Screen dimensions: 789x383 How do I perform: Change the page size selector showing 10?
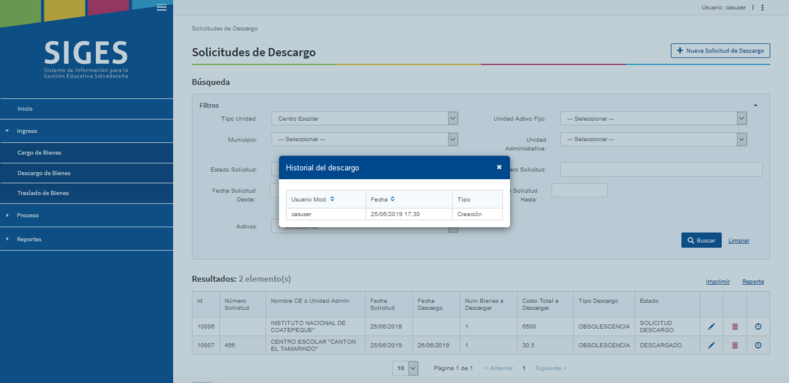(x=406, y=368)
